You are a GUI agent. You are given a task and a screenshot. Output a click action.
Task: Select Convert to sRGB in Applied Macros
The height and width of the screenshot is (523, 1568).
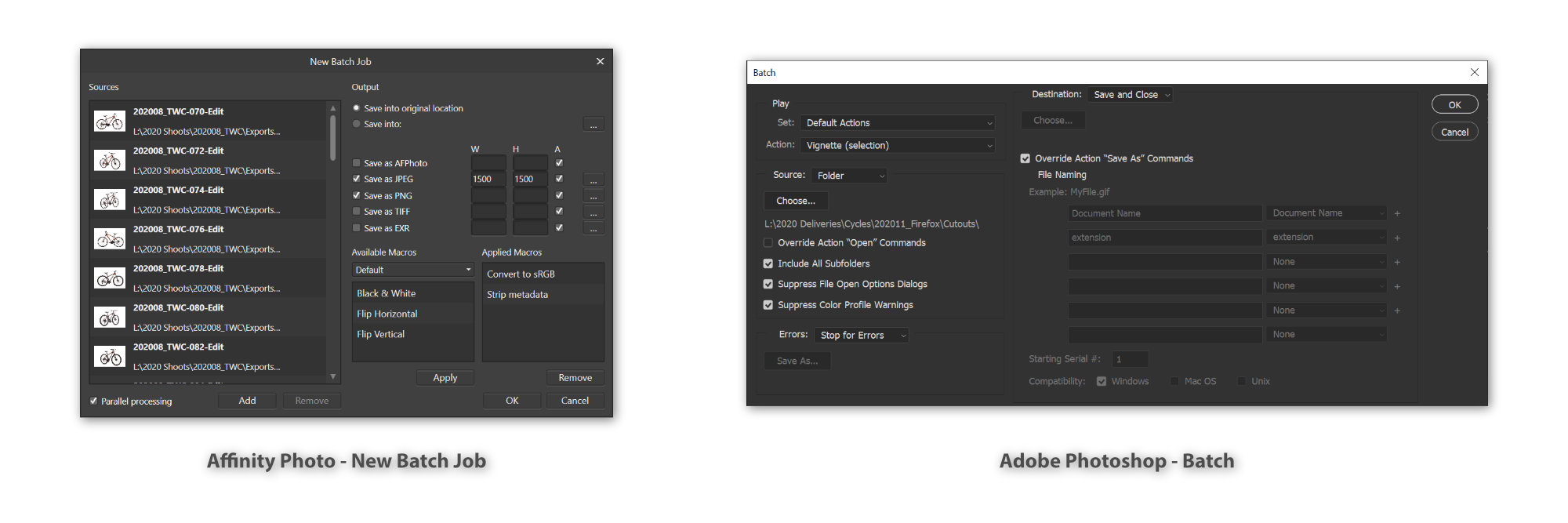pyautogui.click(x=543, y=274)
